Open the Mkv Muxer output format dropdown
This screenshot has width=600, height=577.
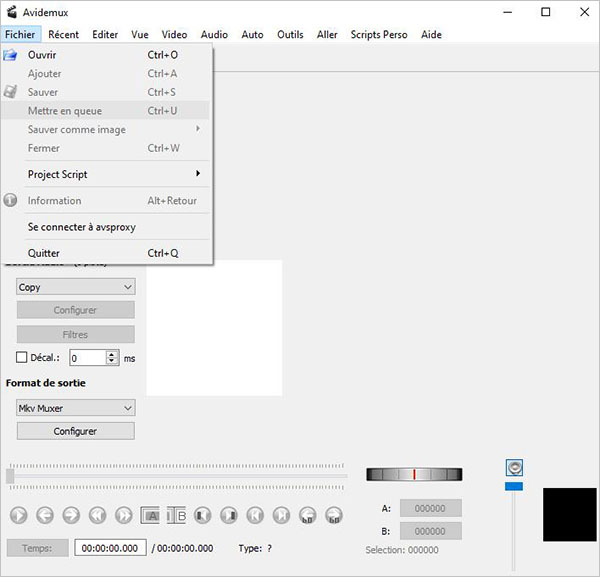point(76,408)
